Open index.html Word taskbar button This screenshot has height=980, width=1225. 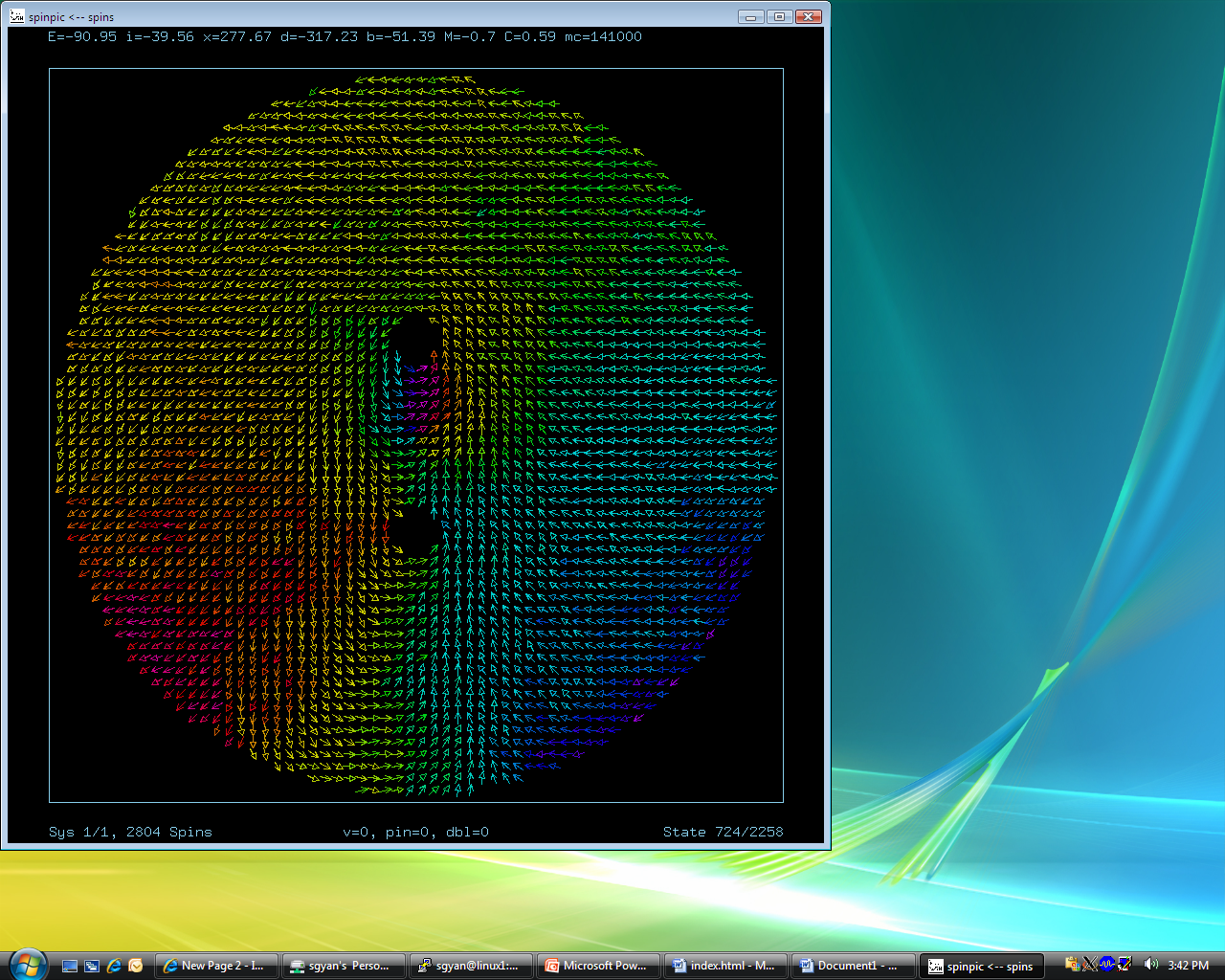tap(727, 966)
